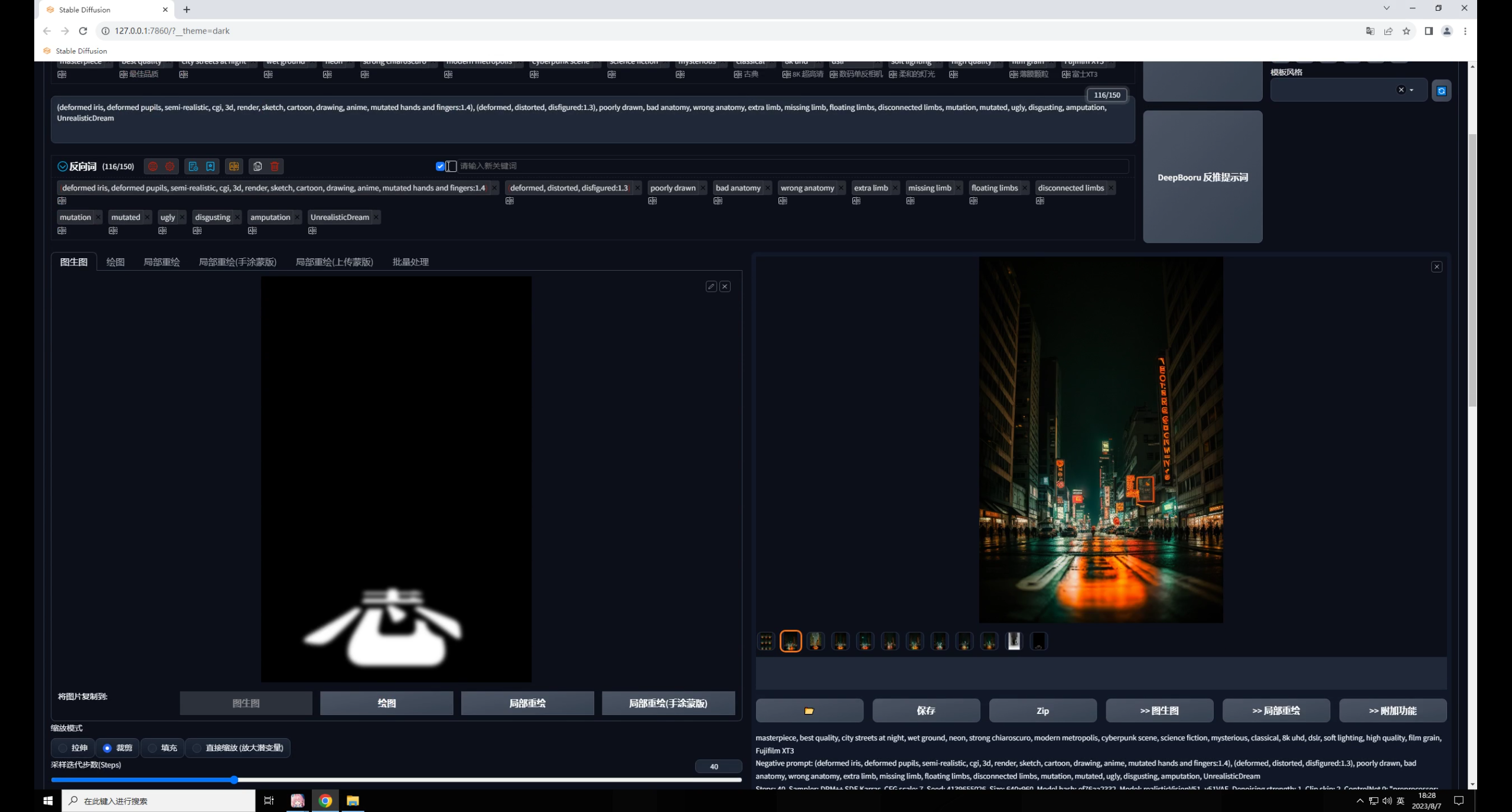Click the red globe language icon by 反向词

tap(153, 167)
